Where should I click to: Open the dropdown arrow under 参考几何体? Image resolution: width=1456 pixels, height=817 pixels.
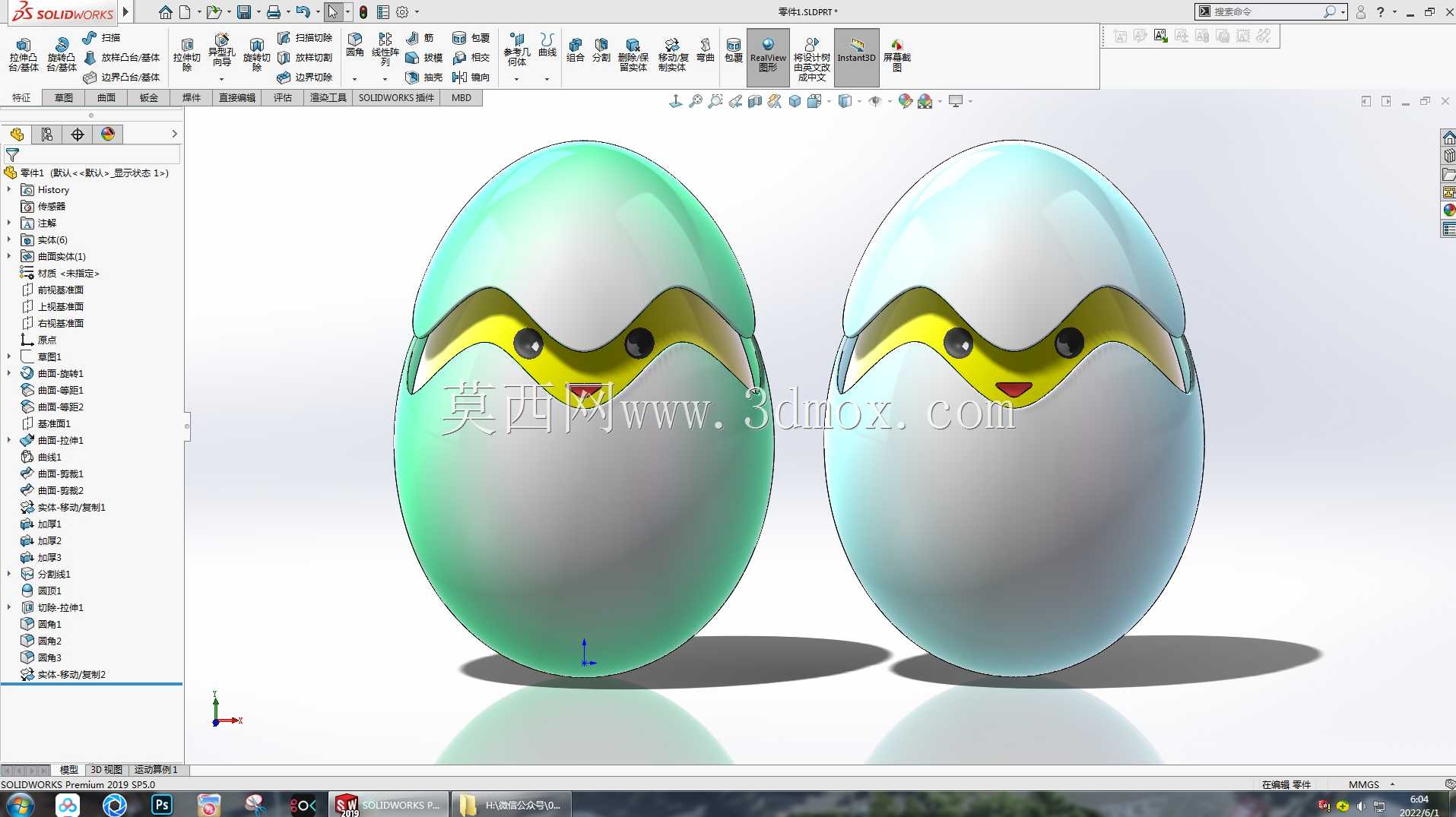(516, 79)
